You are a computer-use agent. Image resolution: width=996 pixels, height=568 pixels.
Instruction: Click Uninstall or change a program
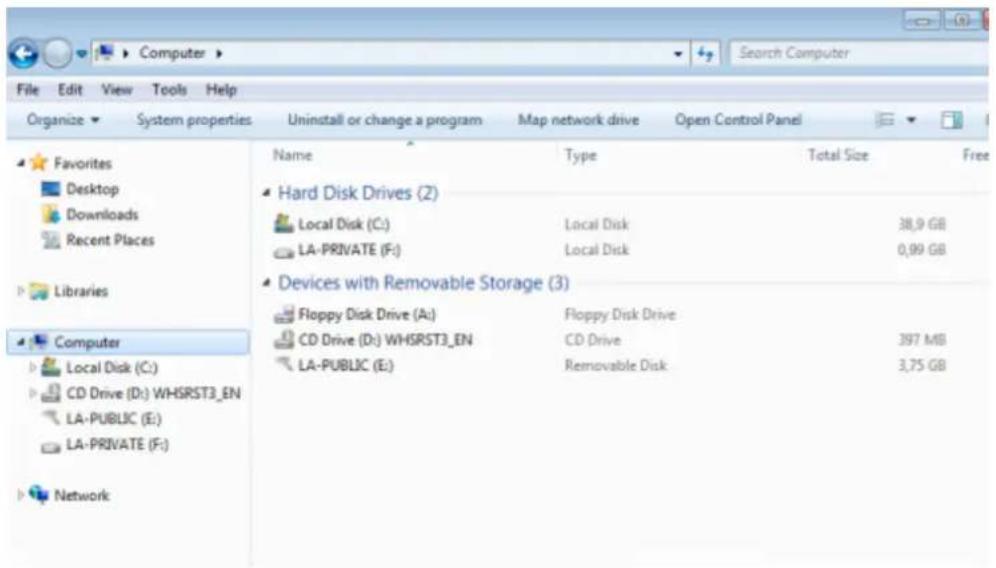(384, 120)
